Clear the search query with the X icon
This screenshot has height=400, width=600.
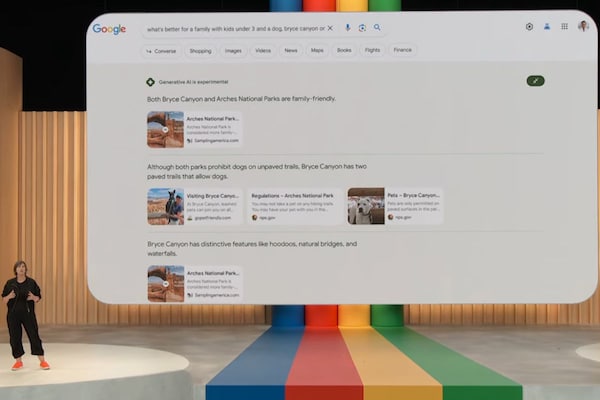330,28
